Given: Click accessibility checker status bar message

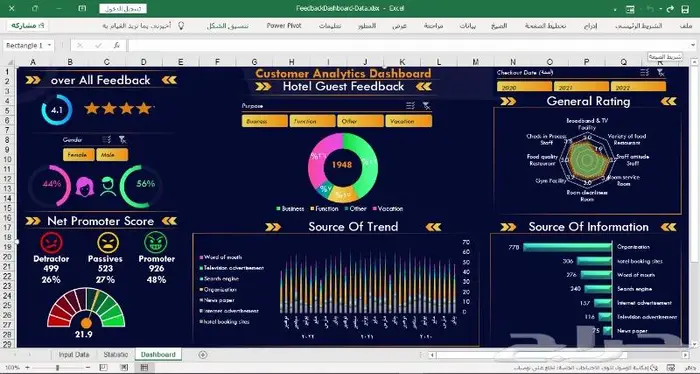Looking at the screenshot, I should point(586,368).
